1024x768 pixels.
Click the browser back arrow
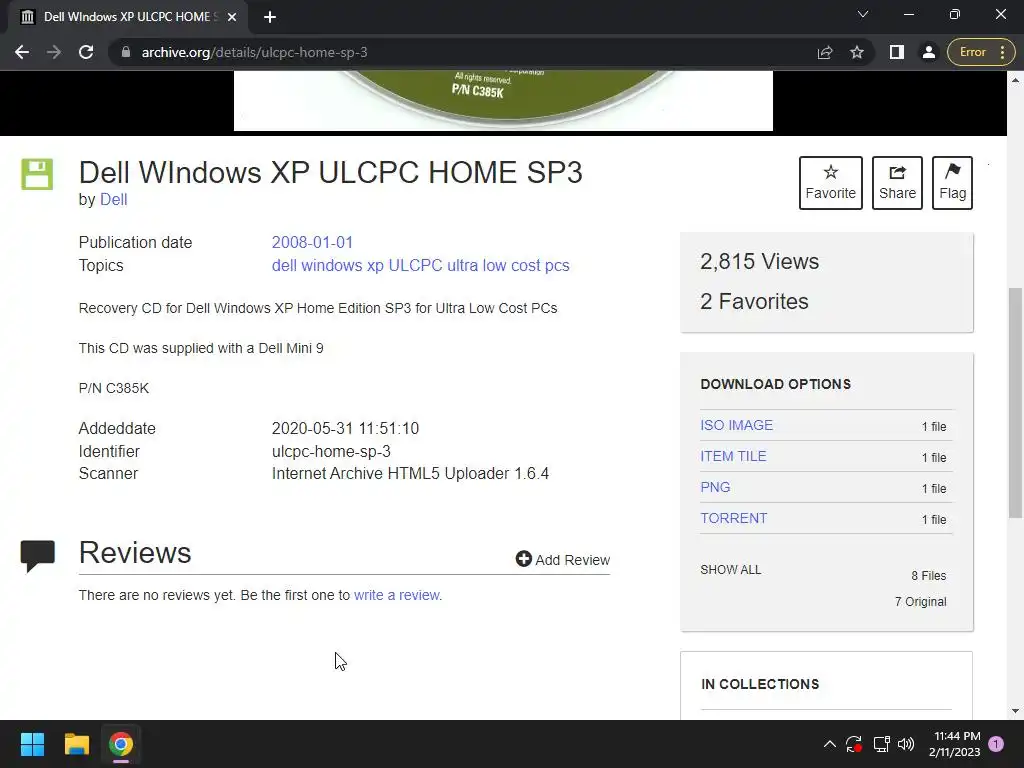[22, 52]
